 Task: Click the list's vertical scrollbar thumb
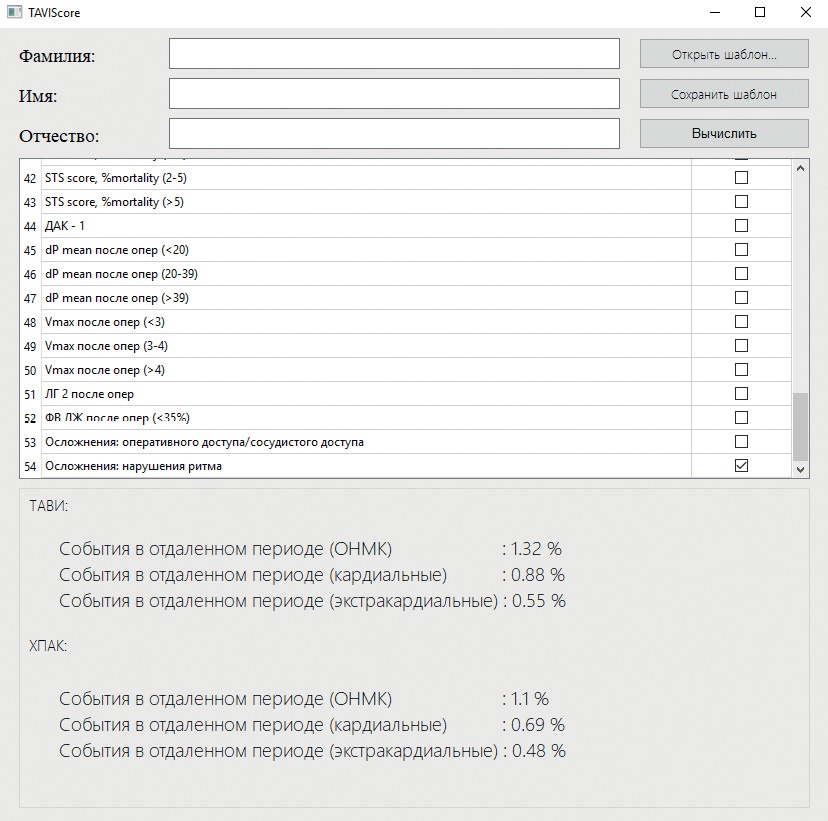coord(801,427)
